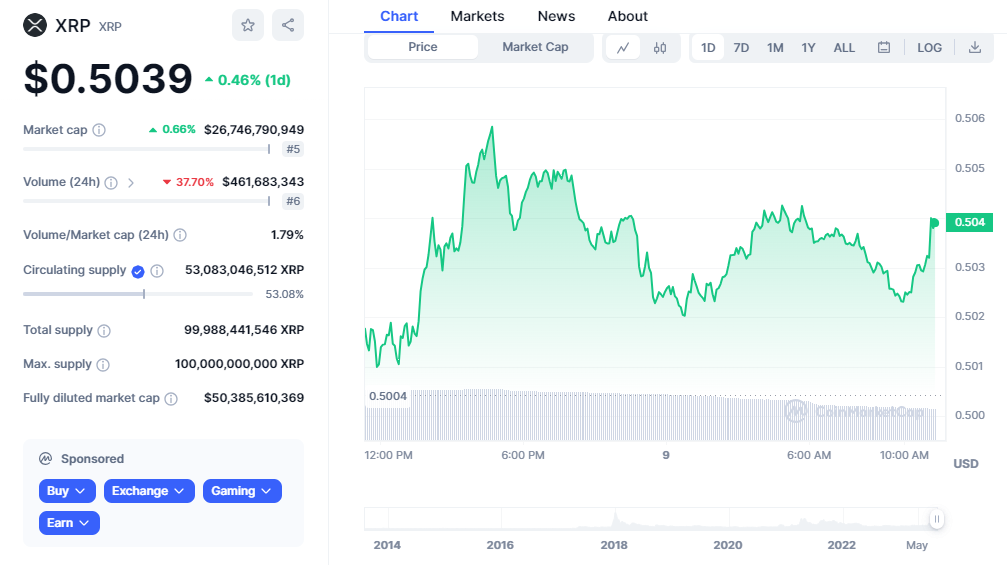
Task: Toggle LOG scale on the chart
Action: (929, 48)
